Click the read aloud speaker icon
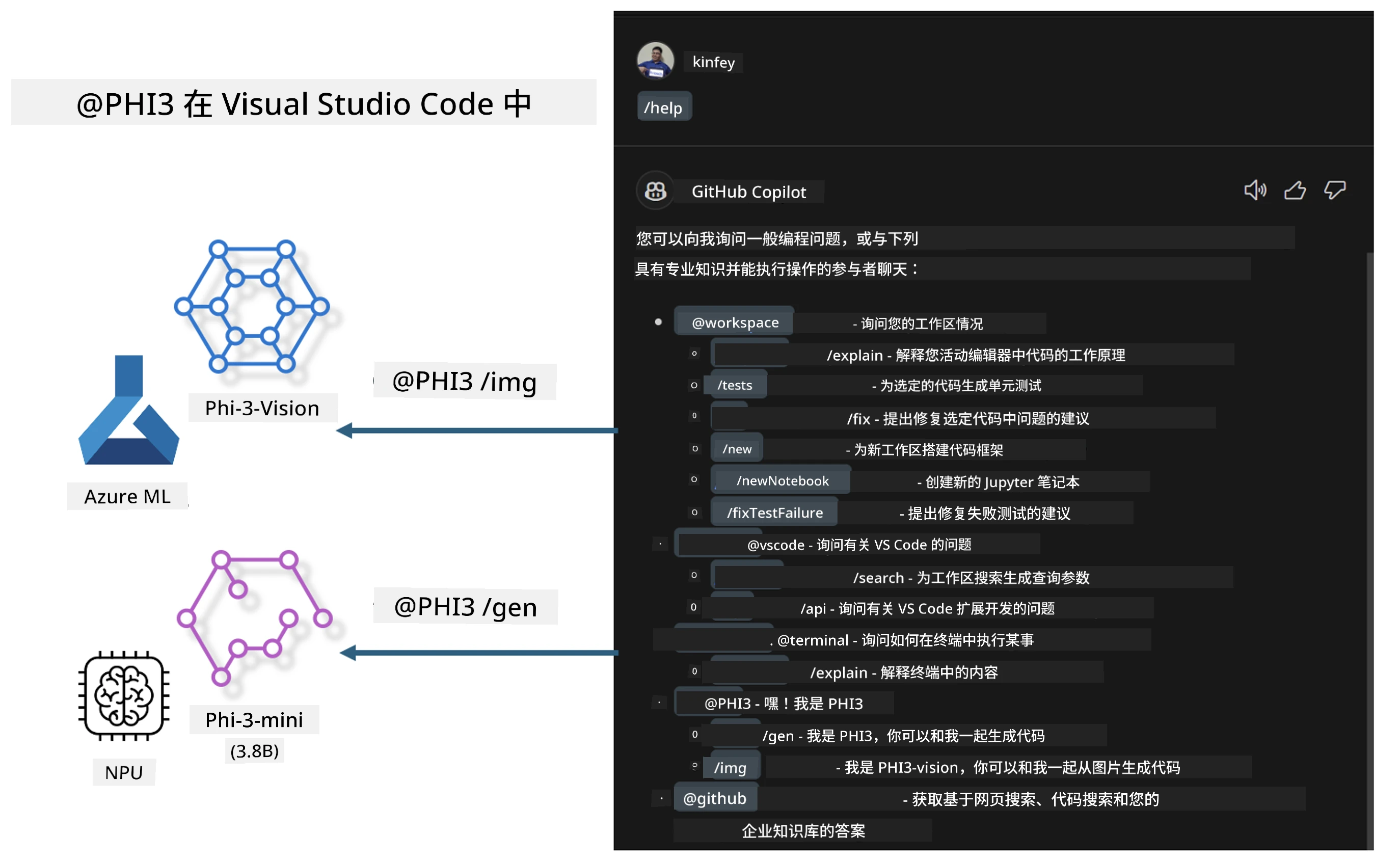Image resolution: width=1400 pixels, height=862 pixels. (1255, 191)
